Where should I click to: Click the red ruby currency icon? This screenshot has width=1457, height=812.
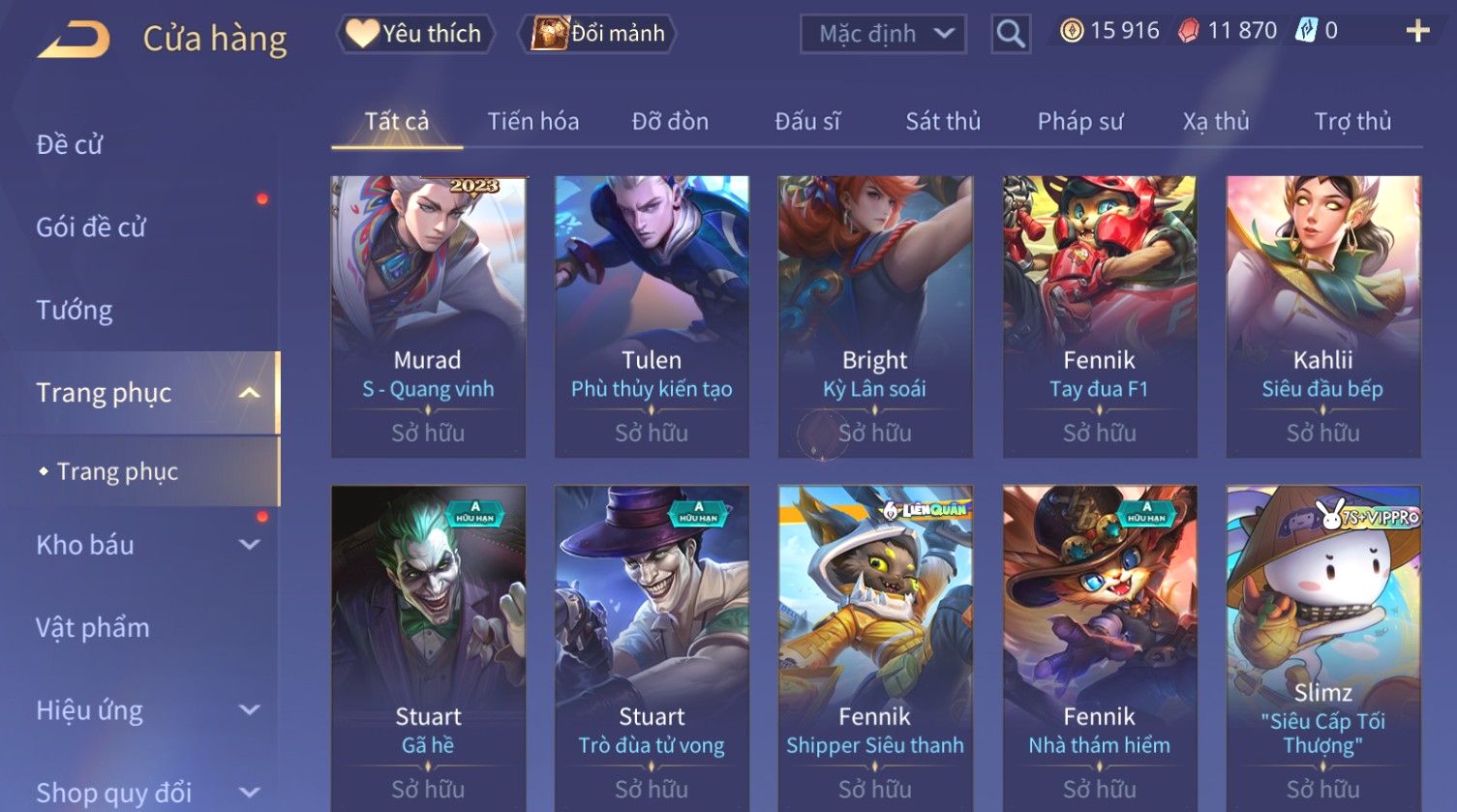click(x=1189, y=31)
